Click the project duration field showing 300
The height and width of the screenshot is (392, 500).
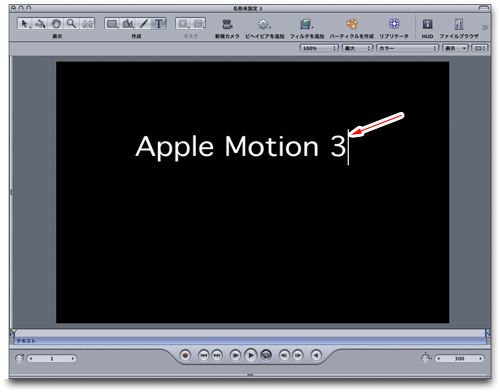coord(460,358)
